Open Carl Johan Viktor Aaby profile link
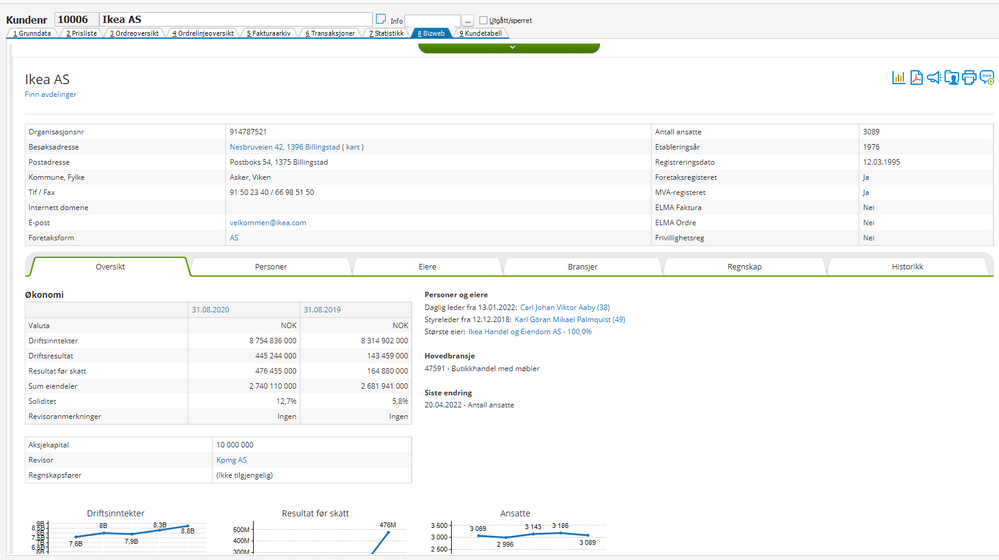This screenshot has width=999, height=560. 564,307
